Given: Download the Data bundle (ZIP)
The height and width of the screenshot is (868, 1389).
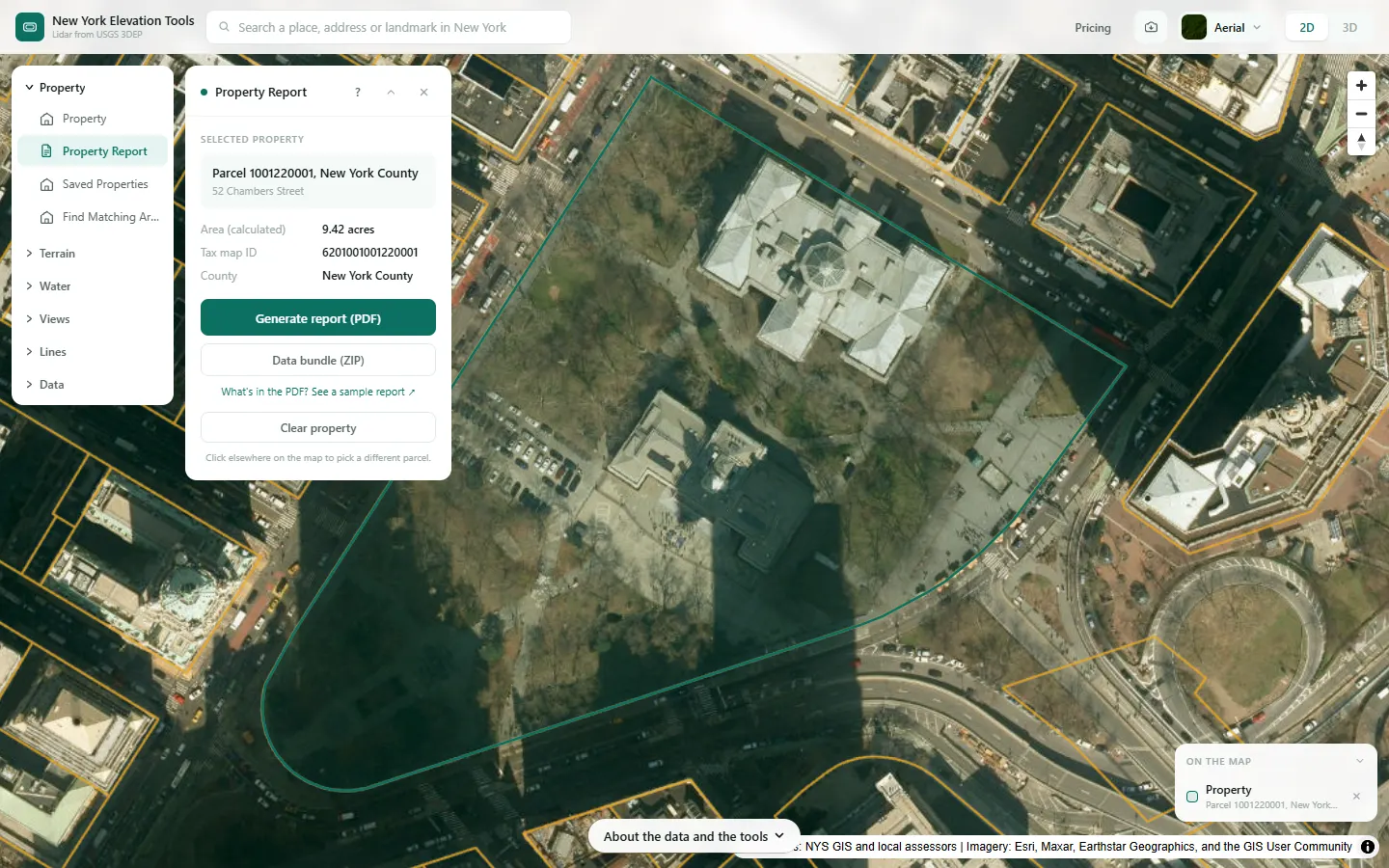Looking at the screenshot, I should click(318, 361).
